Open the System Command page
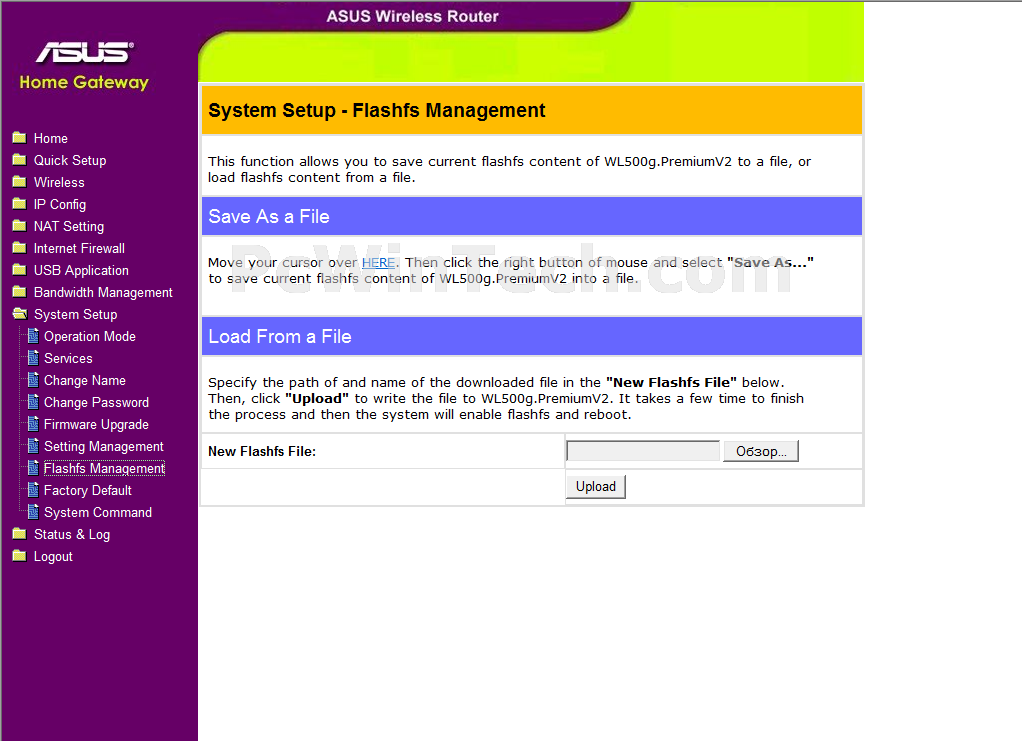Image resolution: width=1022 pixels, height=741 pixels. (98, 513)
